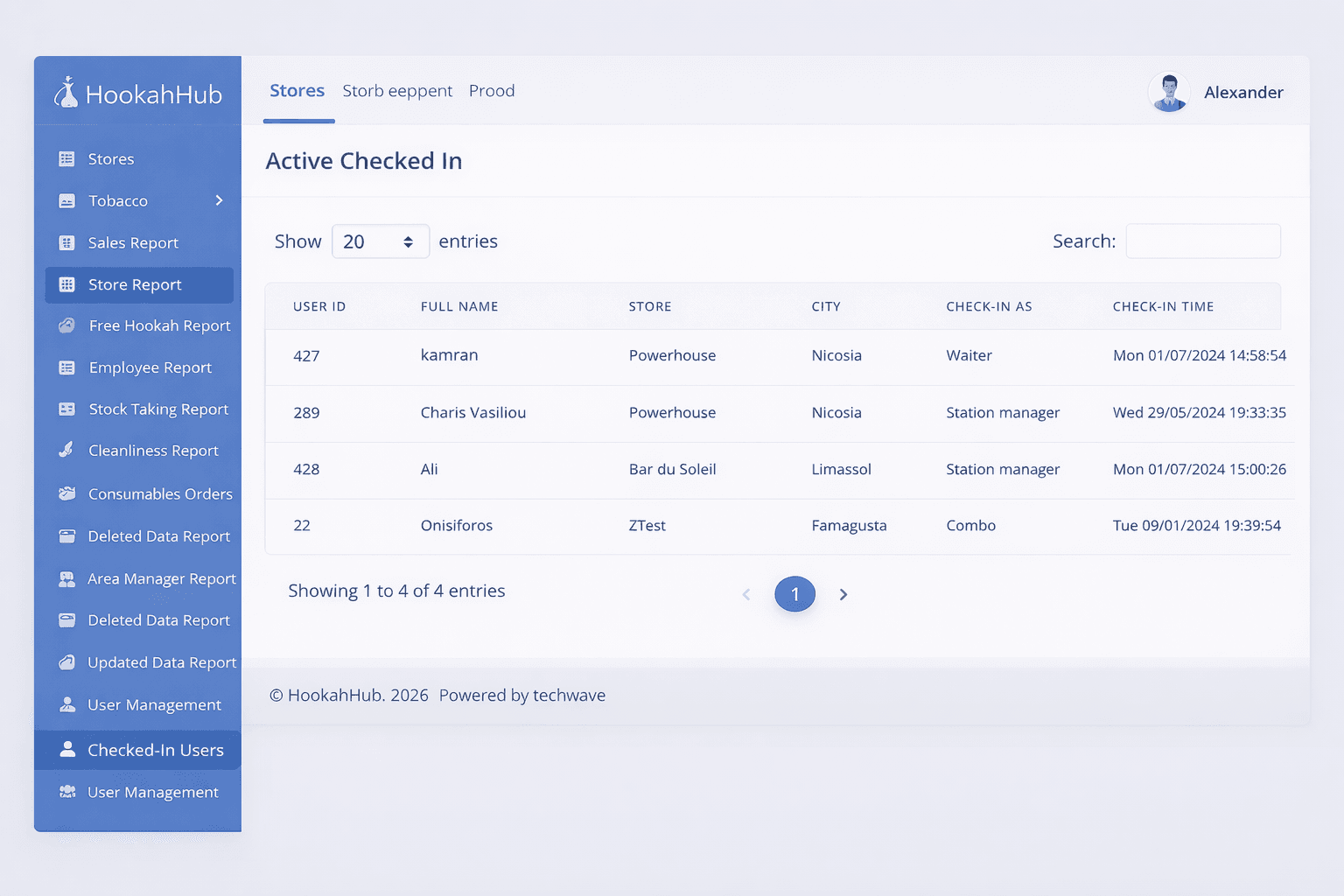Open the techwave link in footer

click(568, 695)
